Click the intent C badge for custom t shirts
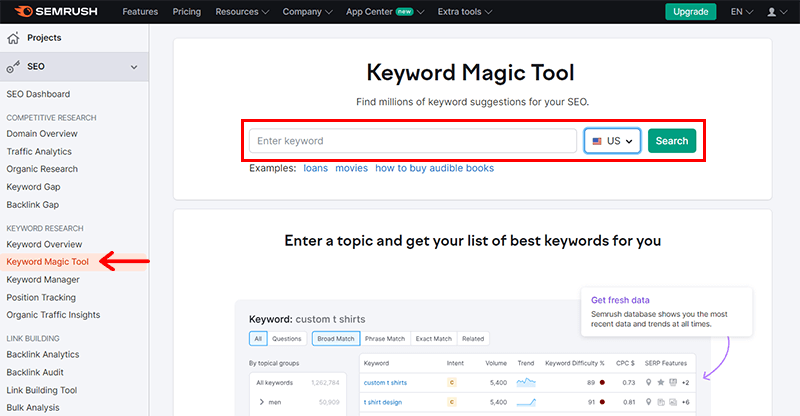The width and height of the screenshot is (800, 416). pyautogui.click(x=452, y=382)
